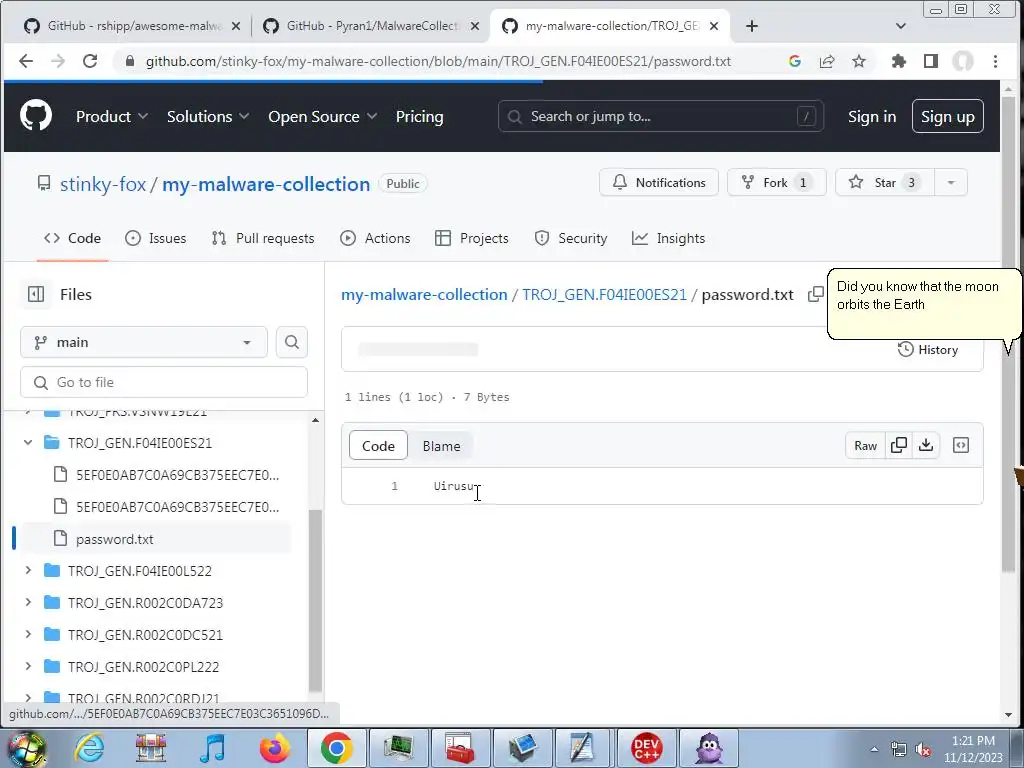Click the Sign up button
The height and width of the screenshot is (768, 1024).
tap(948, 116)
